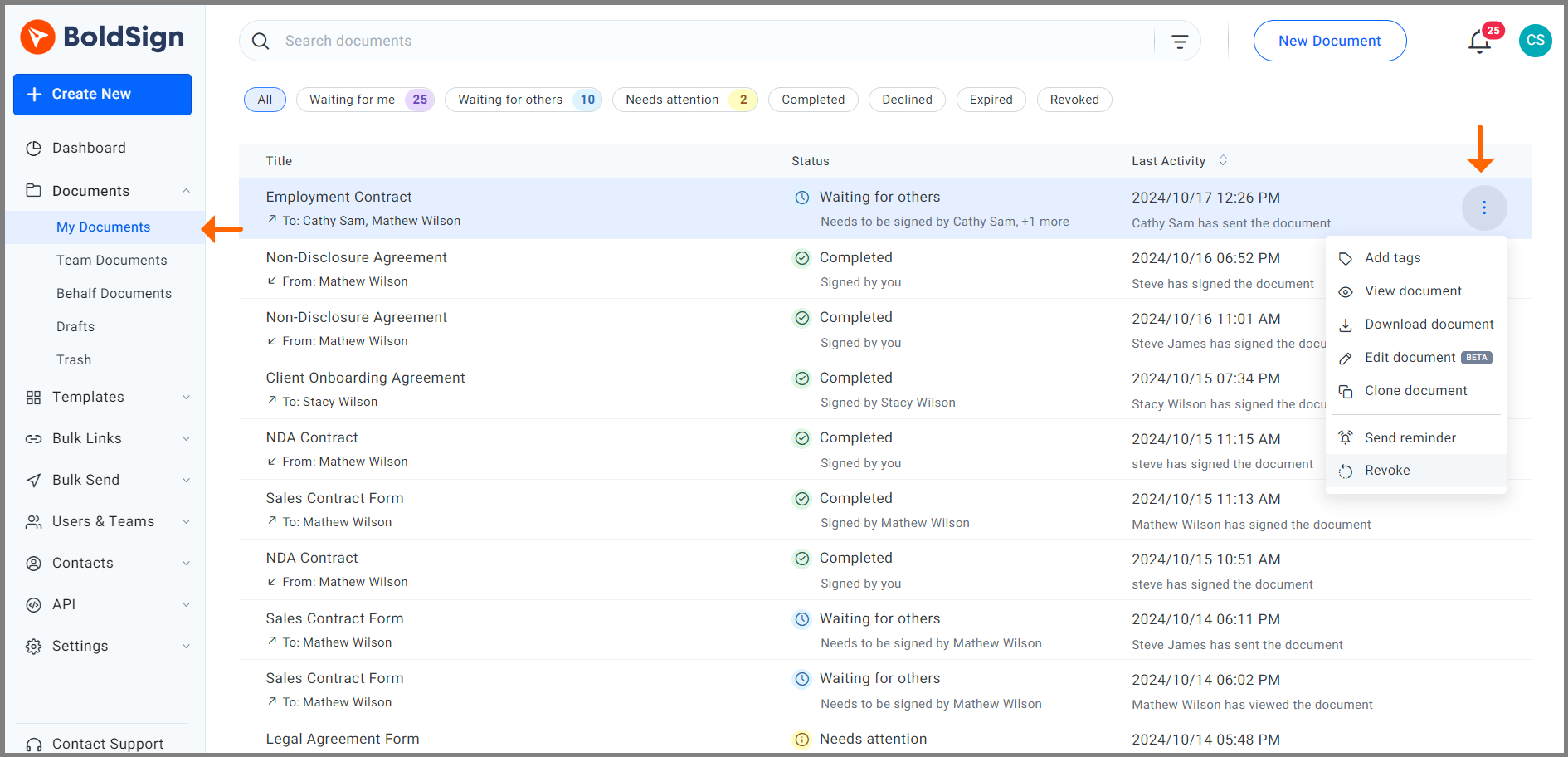
Task: Open Team Documents in the sidebar
Action: click(x=112, y=261)
